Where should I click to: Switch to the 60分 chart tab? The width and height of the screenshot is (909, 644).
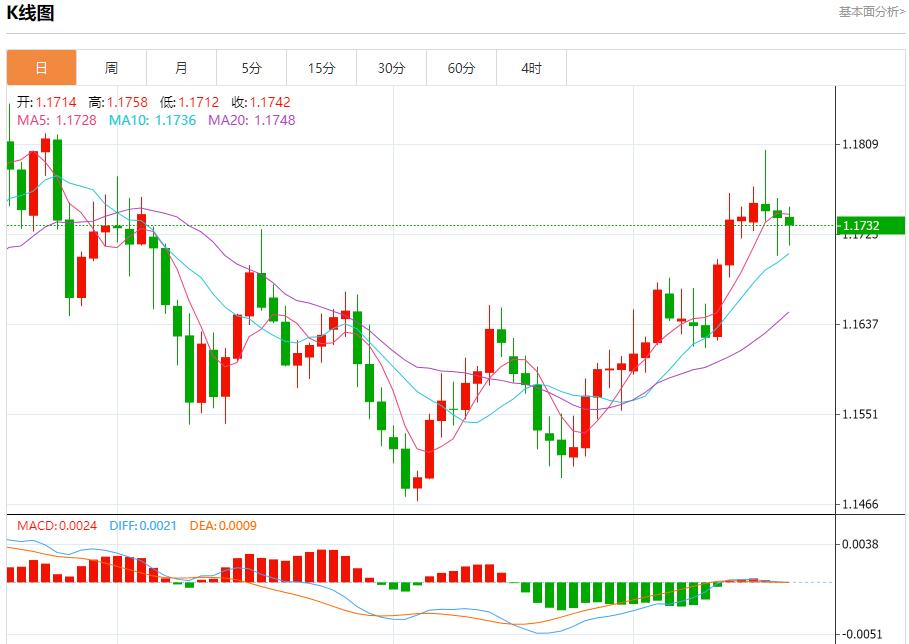click(461, 68)
